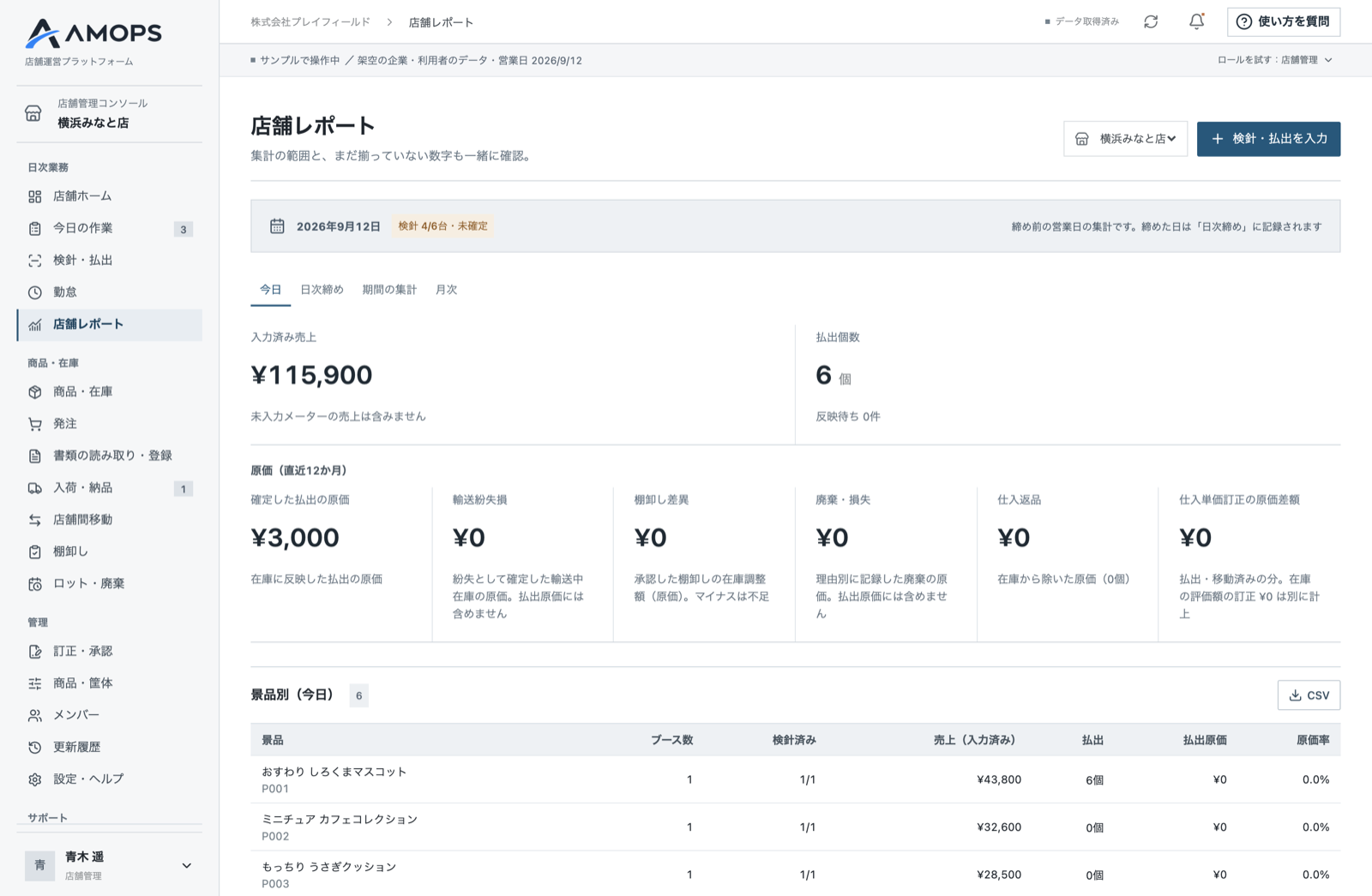Click the 景品別 count badge 6
This screenshot has width=1372, height=896.
point(358,695)
